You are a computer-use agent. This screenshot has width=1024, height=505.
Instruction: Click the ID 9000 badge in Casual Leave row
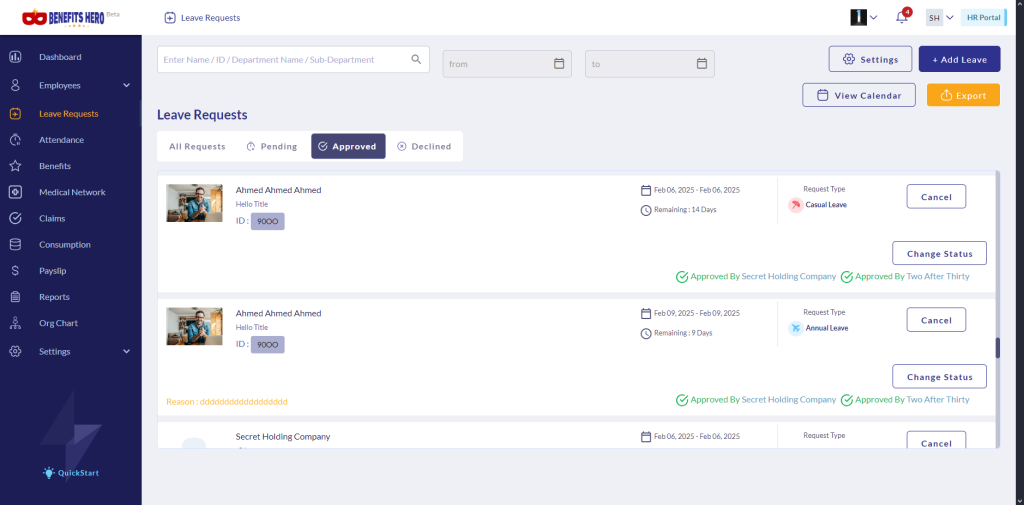click(x=268, y=221)
